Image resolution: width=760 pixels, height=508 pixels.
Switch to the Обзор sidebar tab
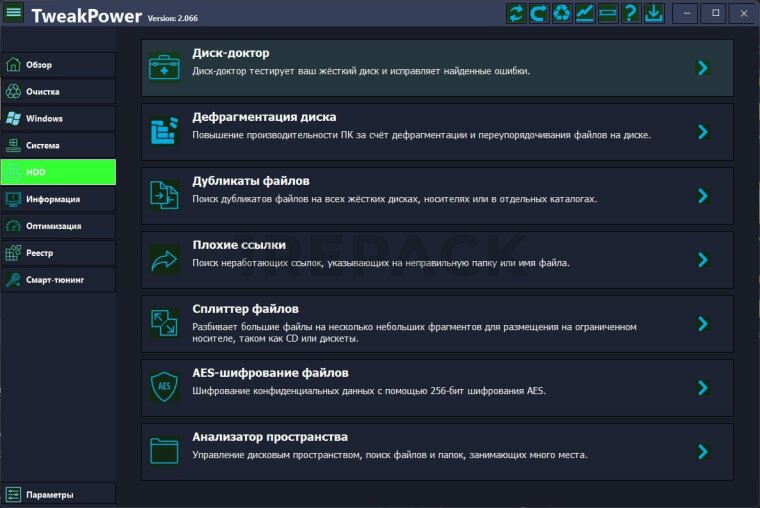coord(58,65)
